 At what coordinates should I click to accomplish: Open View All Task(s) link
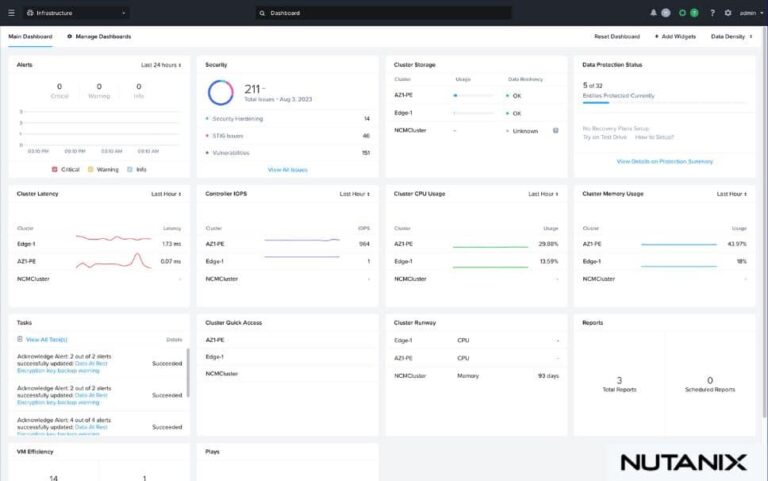47,339
